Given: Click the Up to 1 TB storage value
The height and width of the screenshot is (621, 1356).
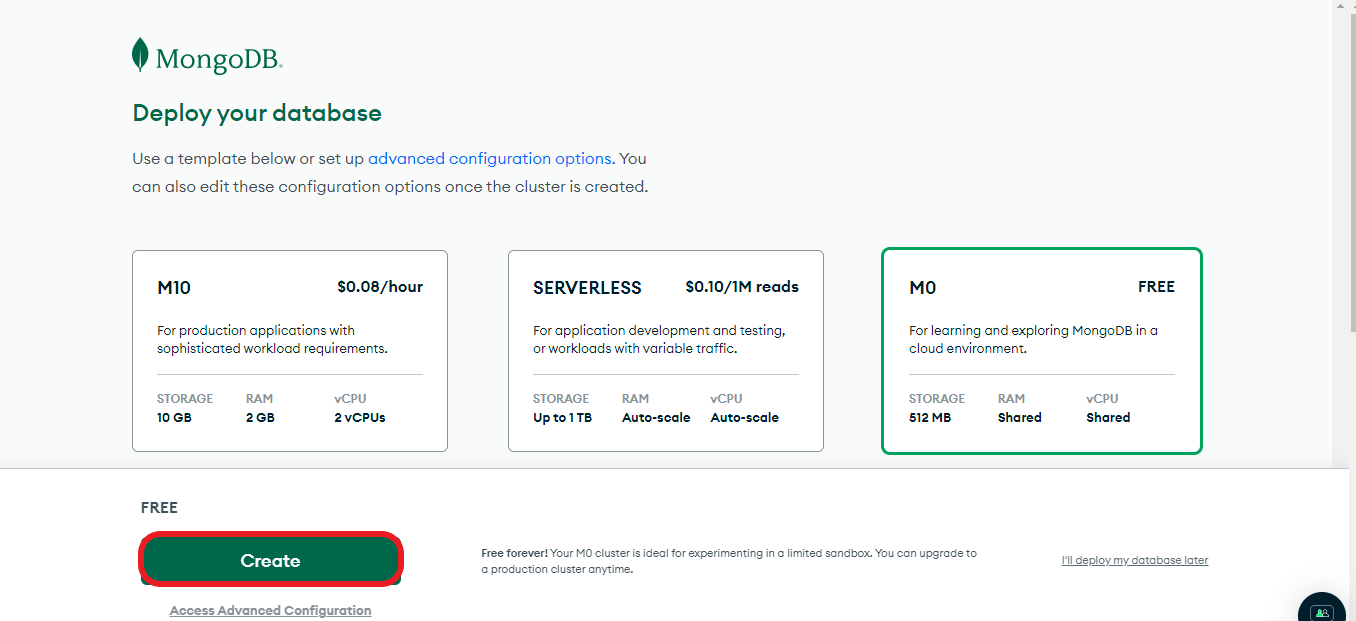Looking at the screenshot, I should (x=562, y=418).
